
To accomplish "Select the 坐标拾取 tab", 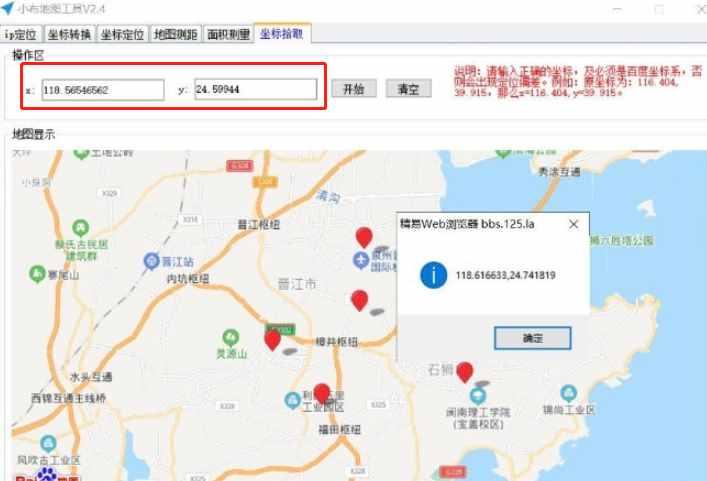I will point(282,33).
